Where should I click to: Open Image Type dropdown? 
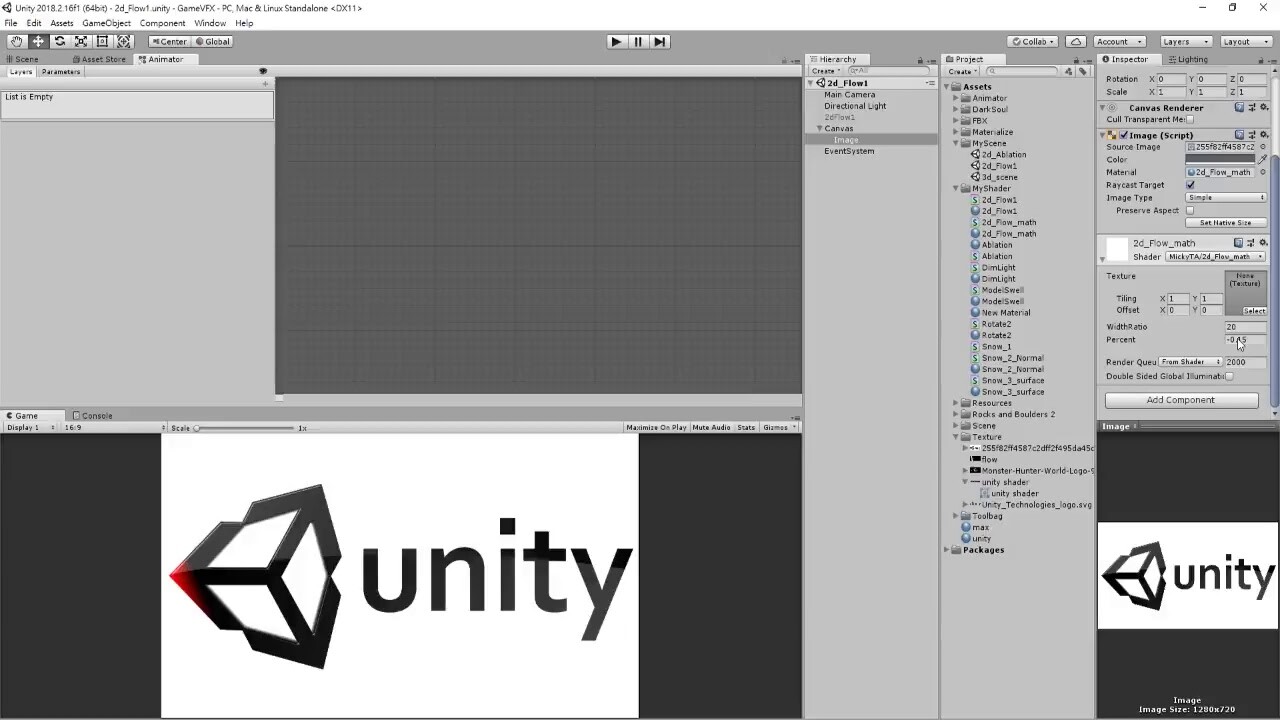pyautogui.click(x=1226, y=197)
